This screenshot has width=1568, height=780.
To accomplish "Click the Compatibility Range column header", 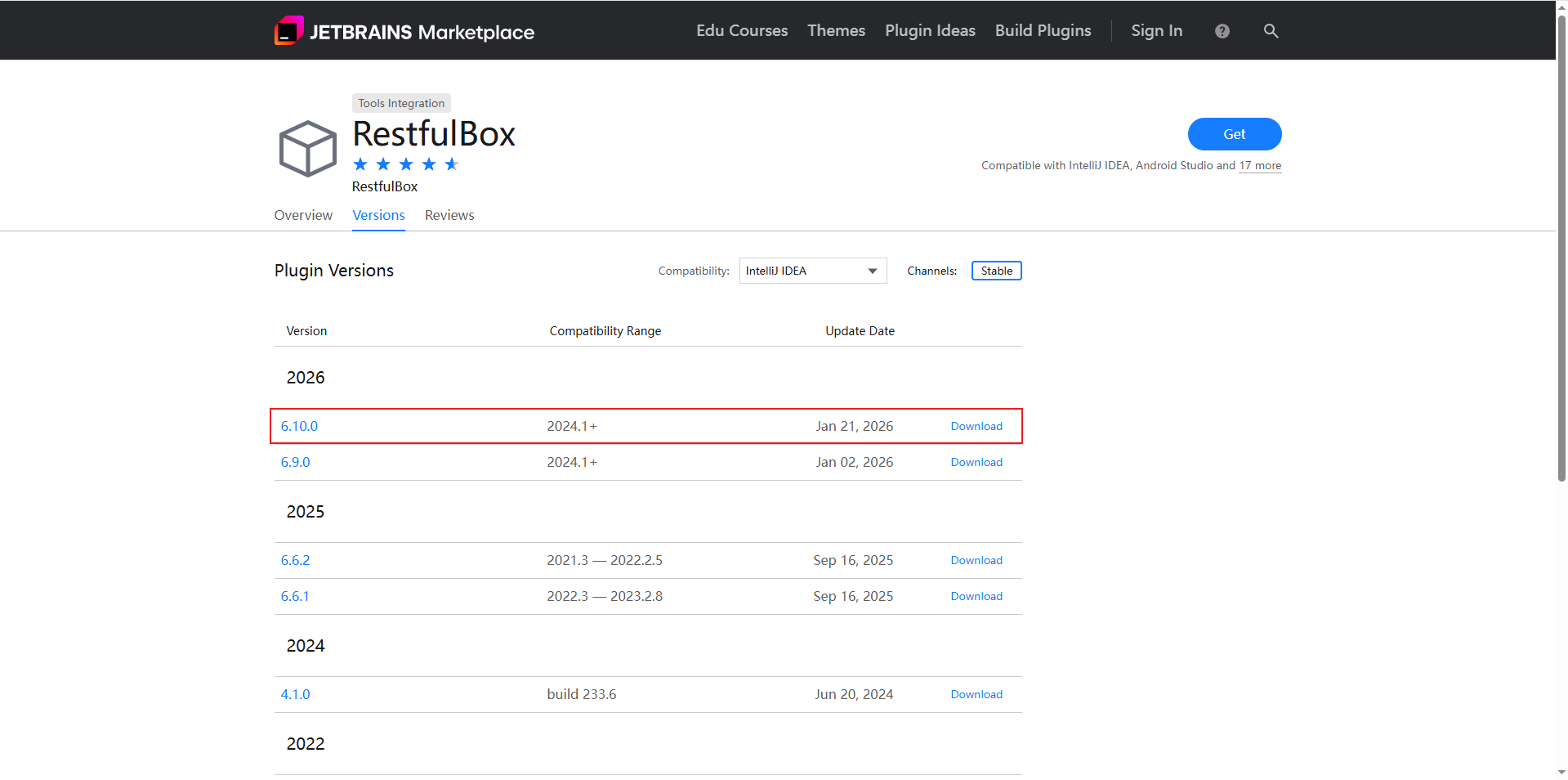I will pyautogui.click(x=605, y=331).
